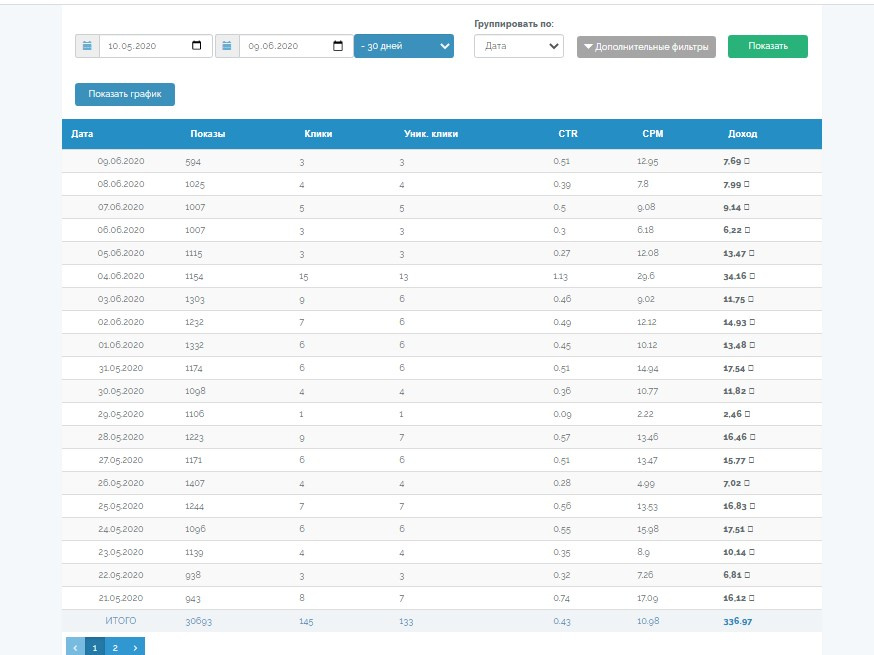Viewport: 874px width, 655px height.
Task: Open date picker inside the 10.05.2020 field
Action: [x=196, y=46]
